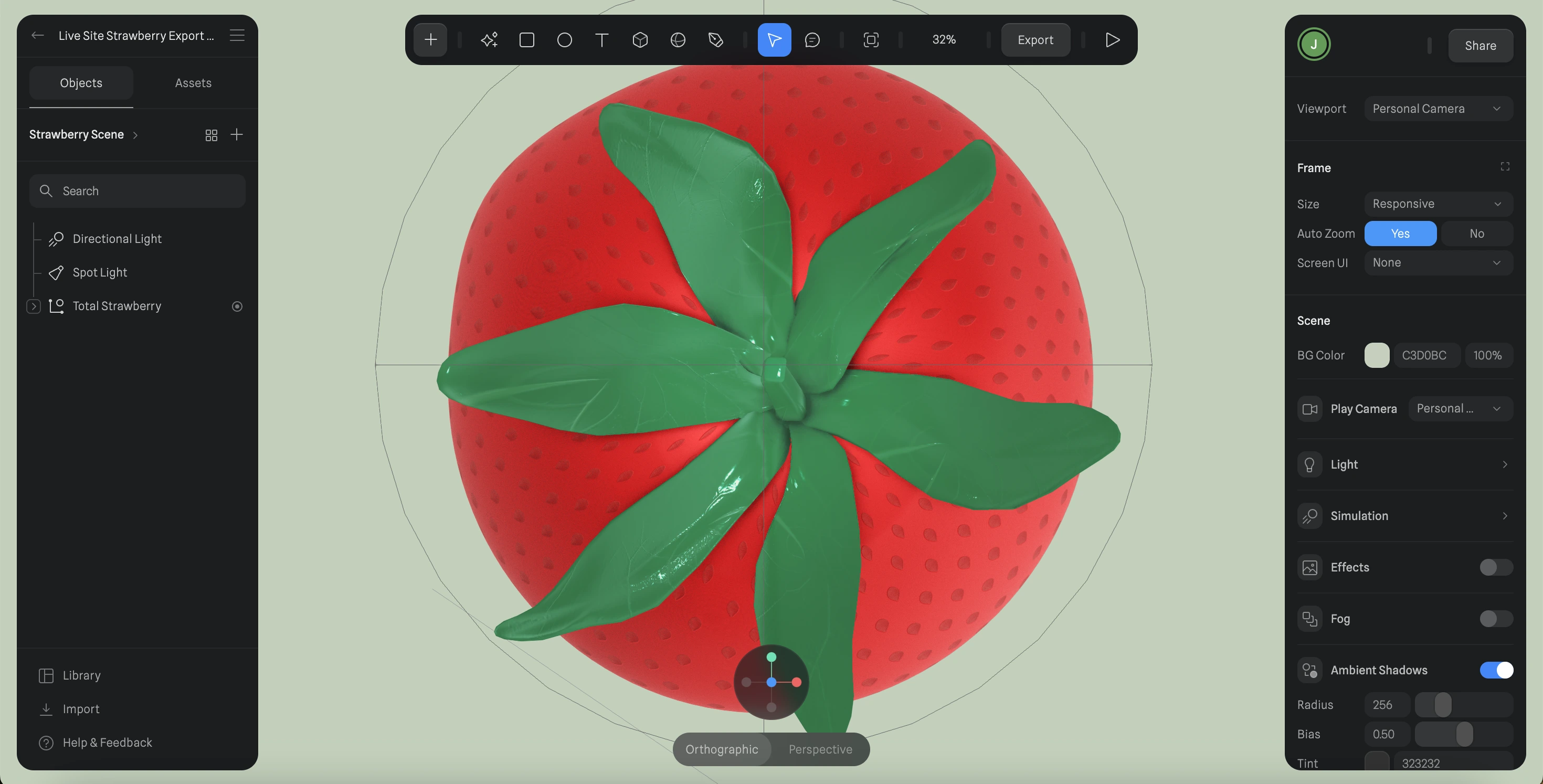Click user avatar J
Viewport: 1543px width, 784px height.
[x=1314, y=44]
